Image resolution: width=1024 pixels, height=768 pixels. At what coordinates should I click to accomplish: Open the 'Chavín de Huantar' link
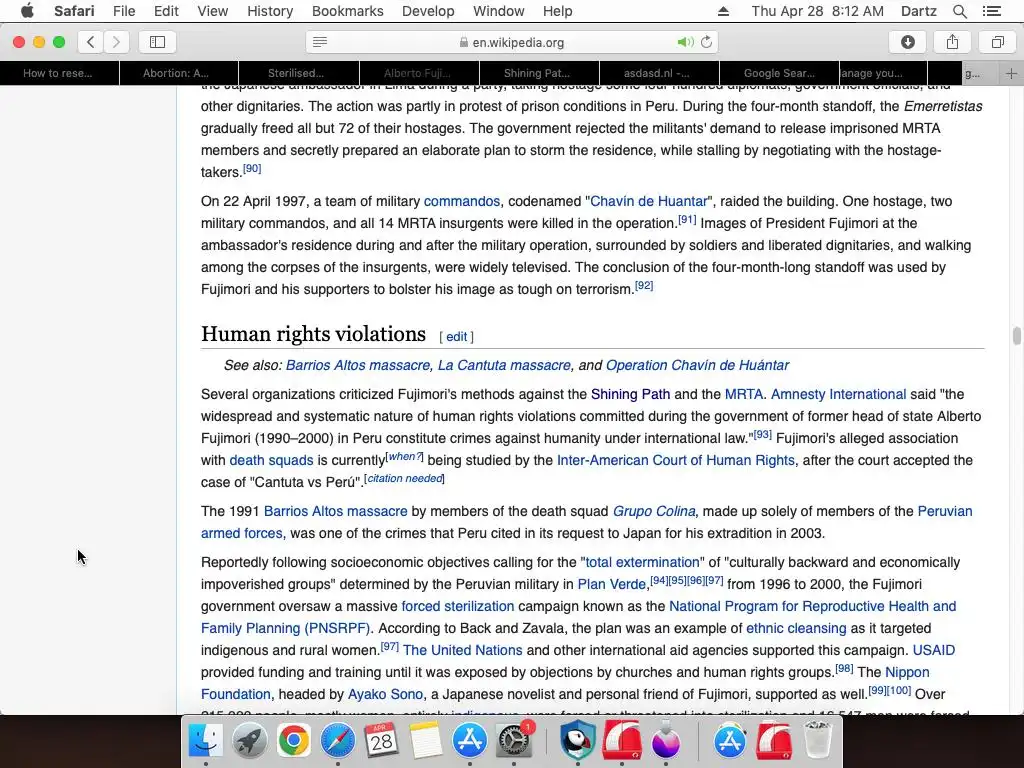[648, 201]
